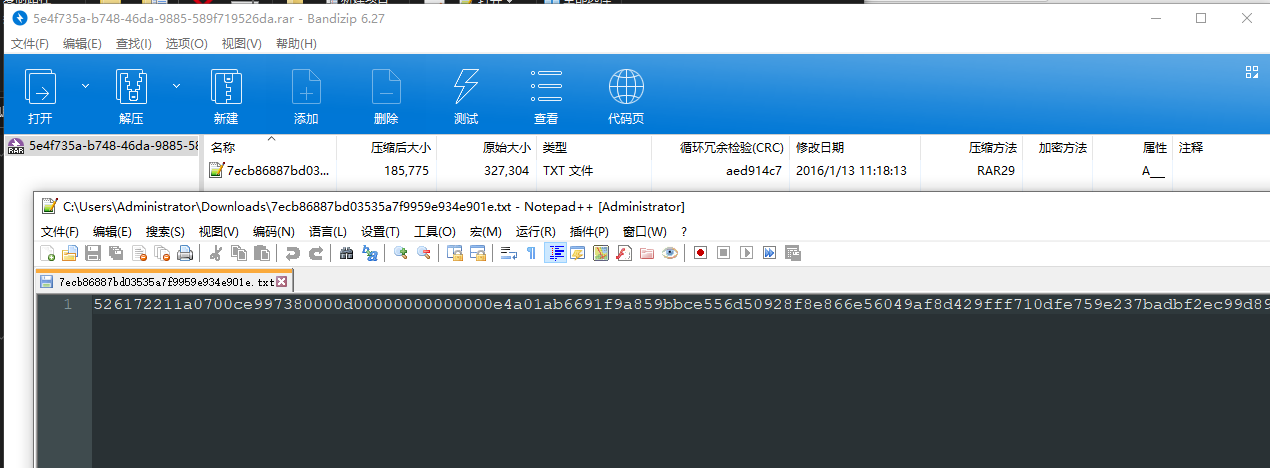The height and width of the screenshot is (468, 1270).
Task: Open dropdown arrow next to 解压
Action: [x=177, y=86]
